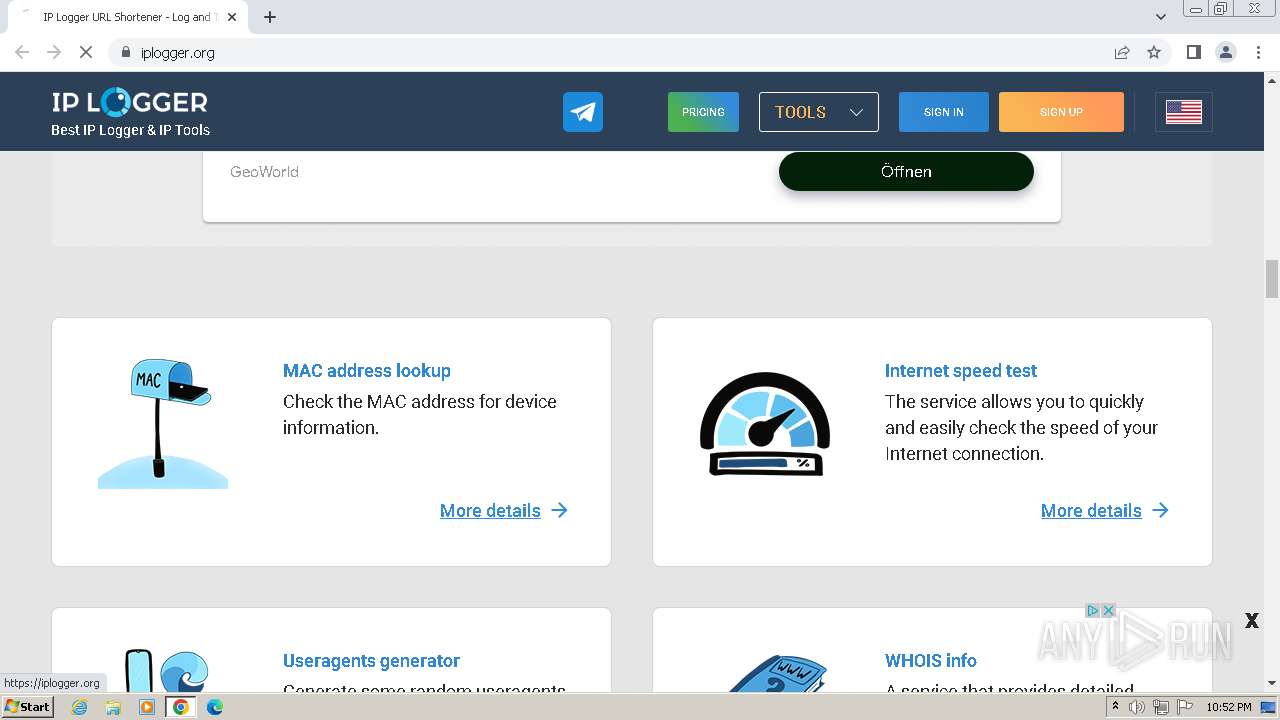Toggle the browser side panel
This screenshot has width=1280, height=720.
click(x=1193, y=52)
